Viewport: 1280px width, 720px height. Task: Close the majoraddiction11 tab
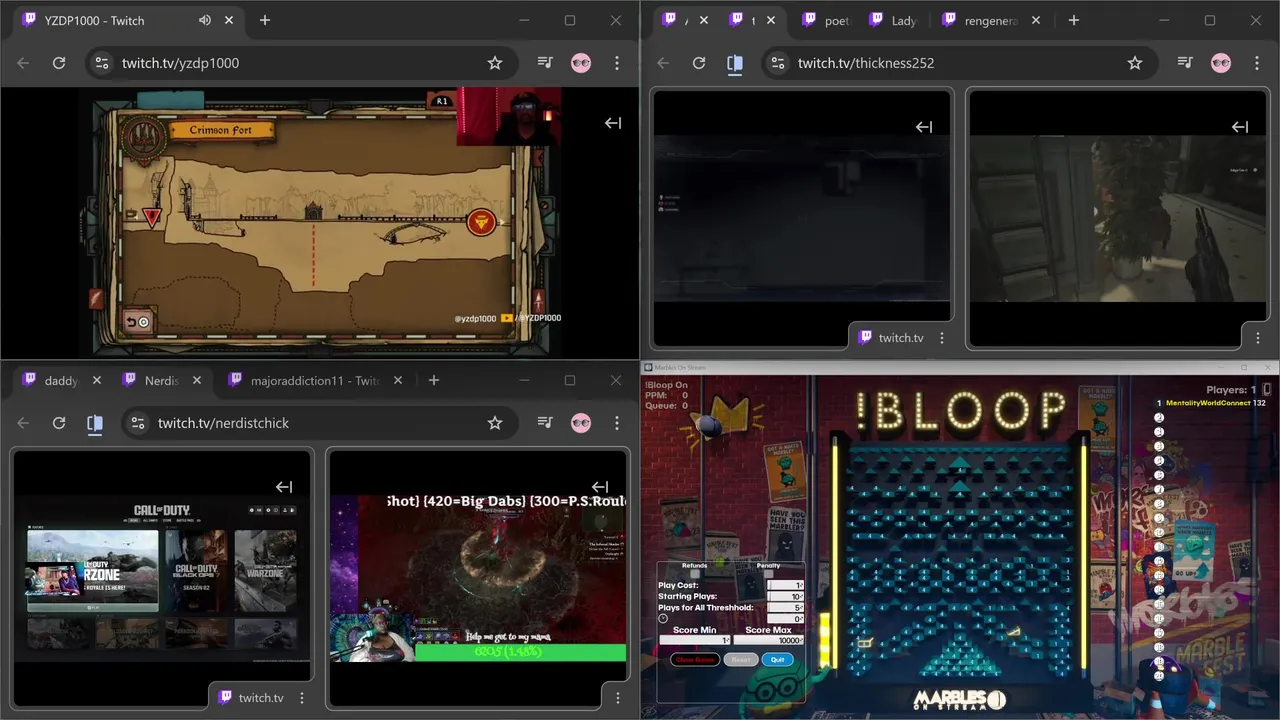(398, 380)
